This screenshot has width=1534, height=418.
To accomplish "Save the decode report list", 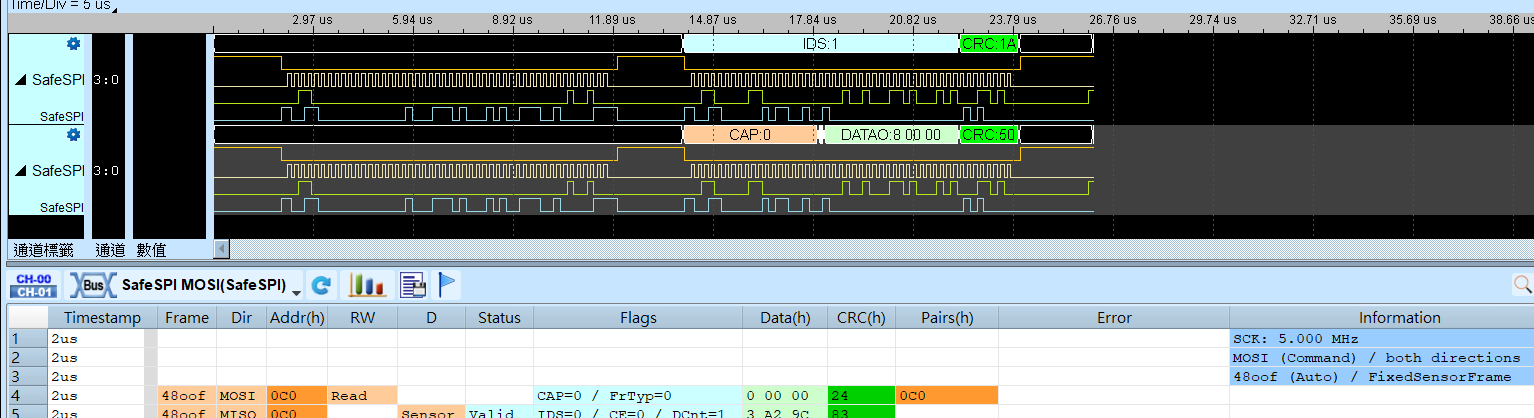I will (x=413, y=286).
